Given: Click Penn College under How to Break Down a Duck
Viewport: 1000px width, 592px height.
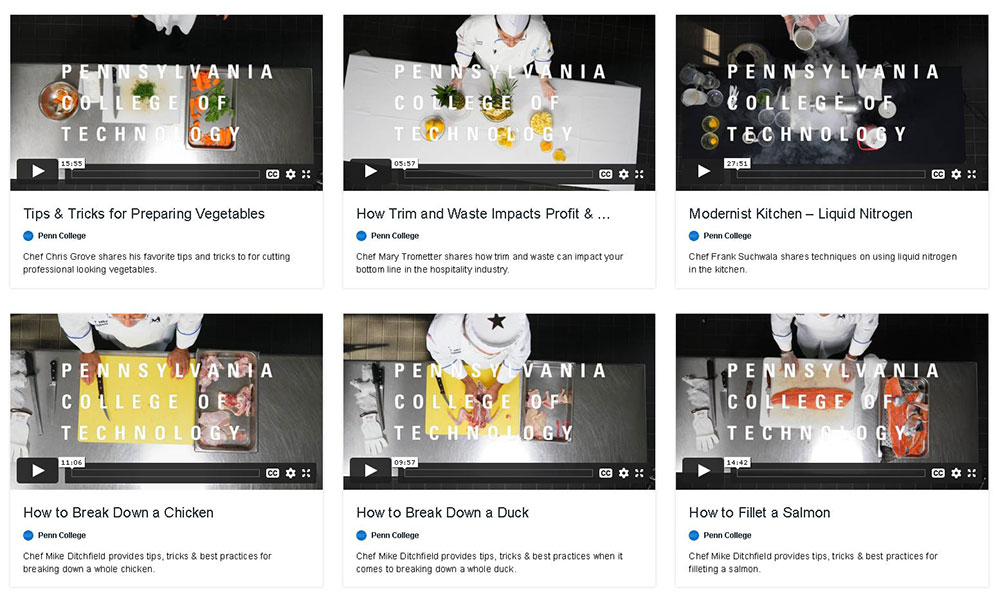Looking at the screenshot, I should pos(395,535).
